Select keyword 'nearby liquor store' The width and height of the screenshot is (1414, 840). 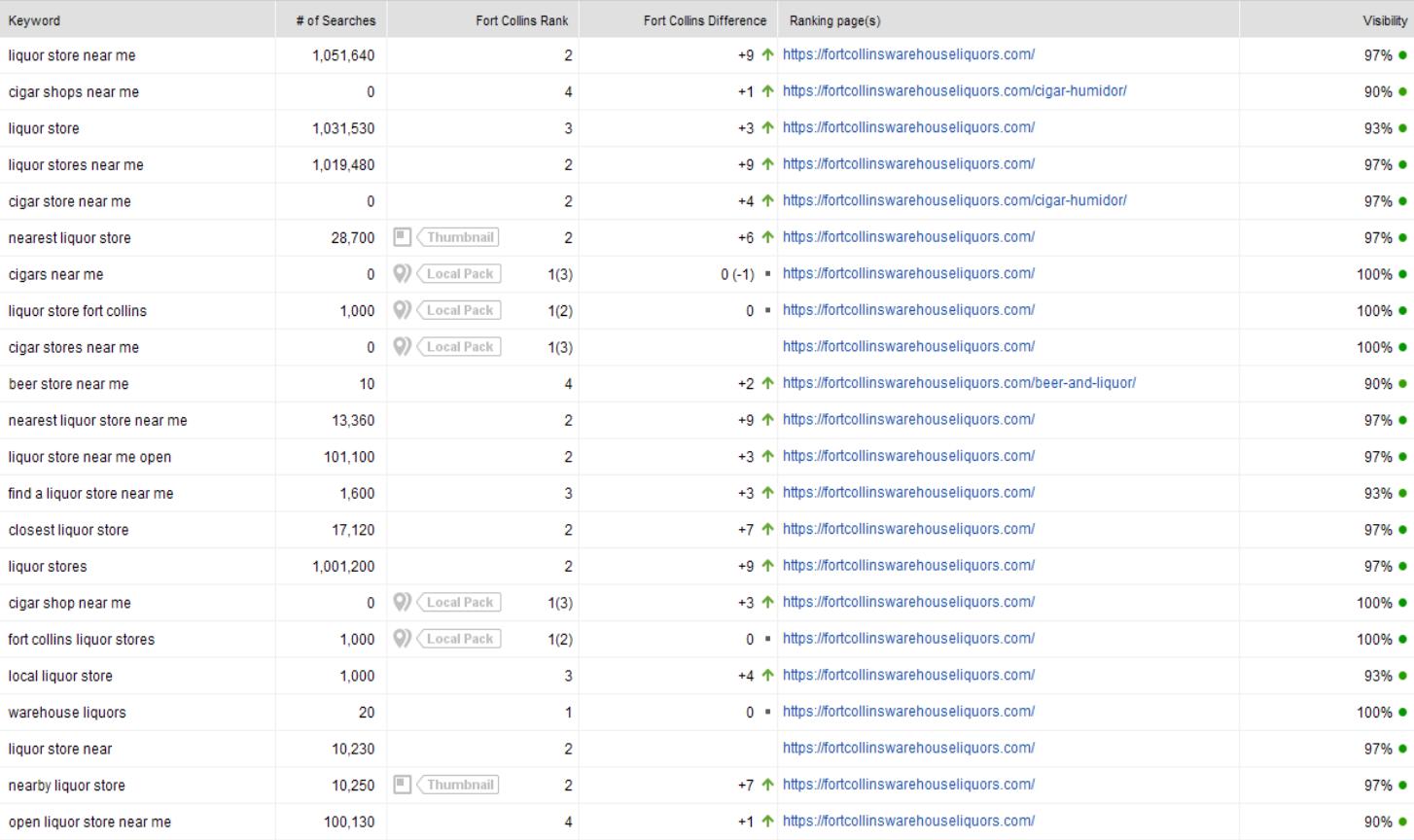[67, 786]
